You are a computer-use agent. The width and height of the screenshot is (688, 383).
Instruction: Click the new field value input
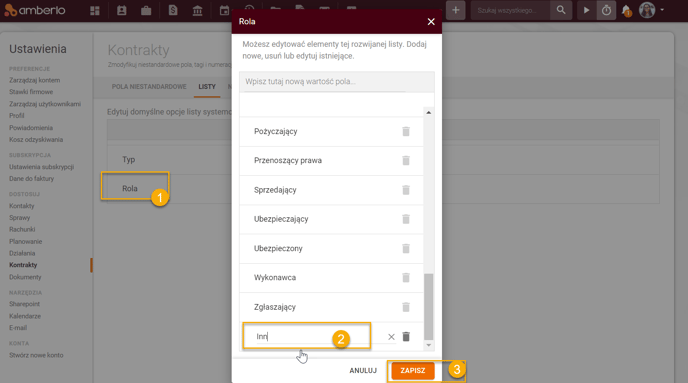click(337, 82)
